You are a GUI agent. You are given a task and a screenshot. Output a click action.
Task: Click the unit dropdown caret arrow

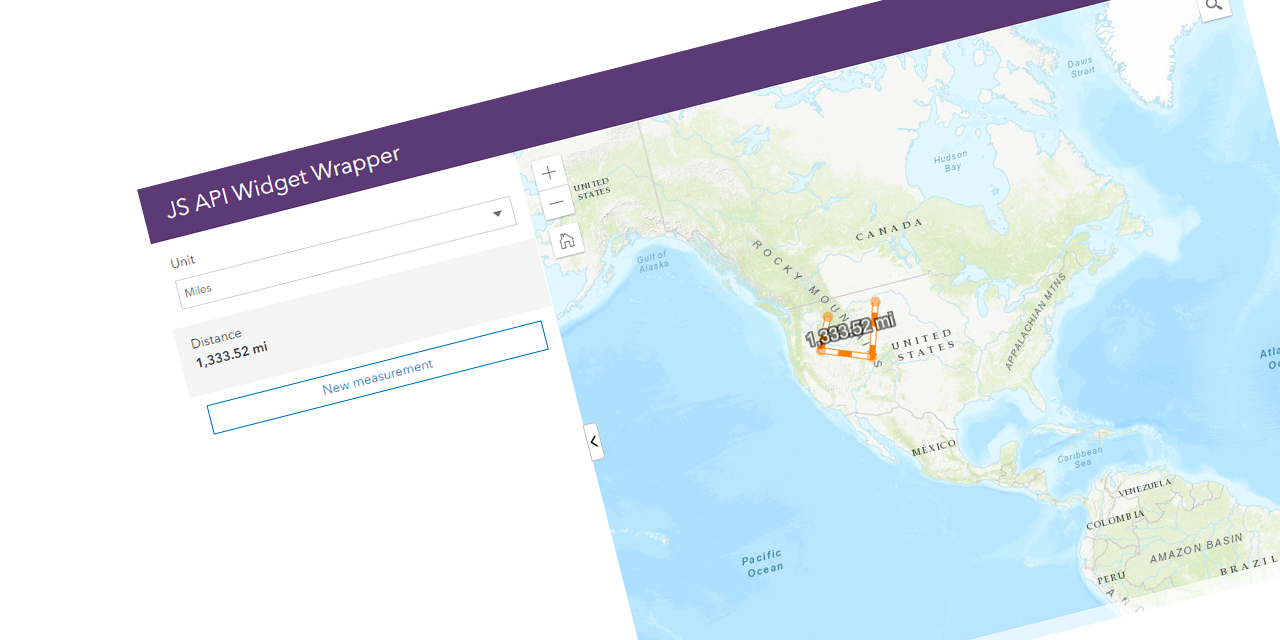pyautogui.click(x=497, y=214)
